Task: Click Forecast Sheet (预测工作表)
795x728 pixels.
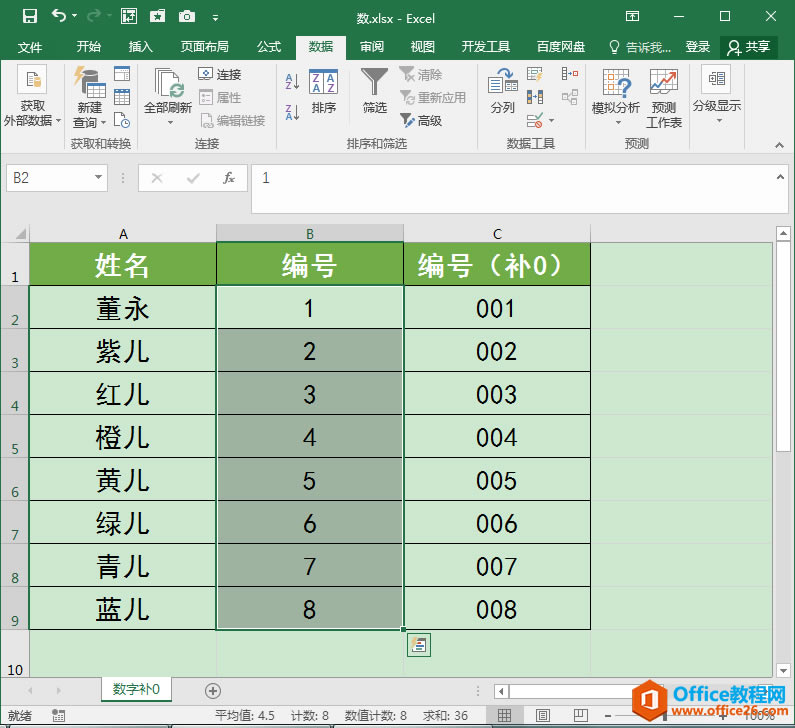Action: [664, 98]
